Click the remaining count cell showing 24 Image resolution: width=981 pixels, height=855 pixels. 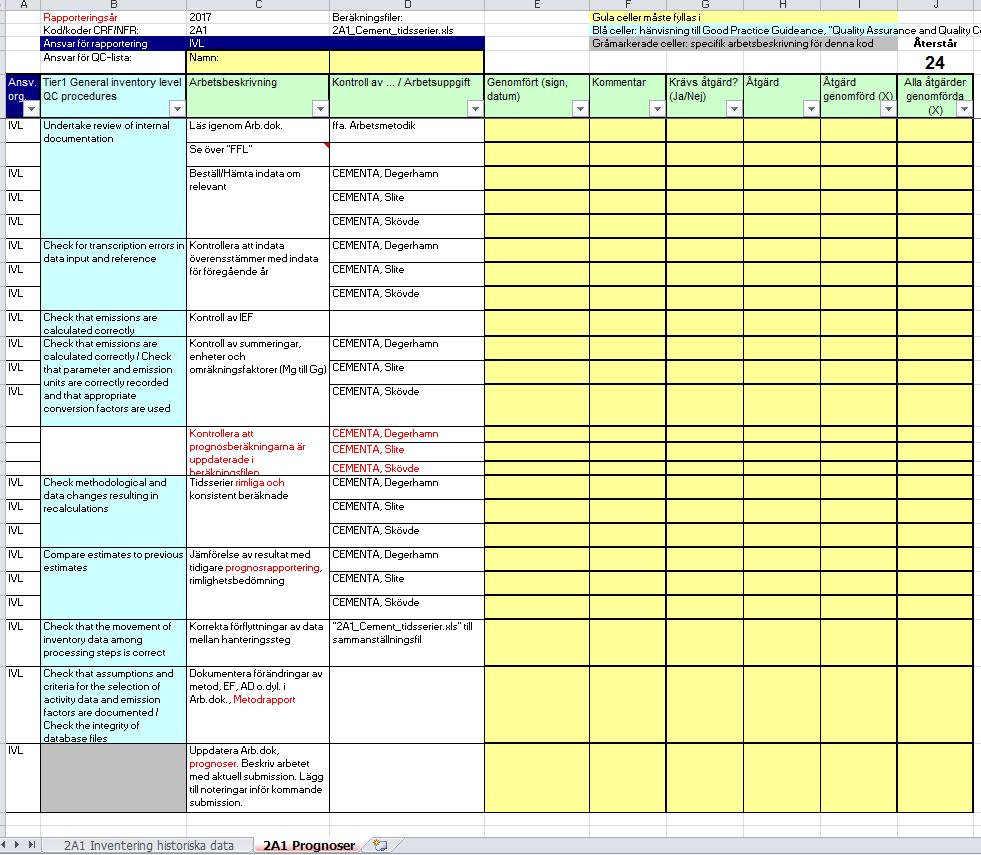click(935, 63)
